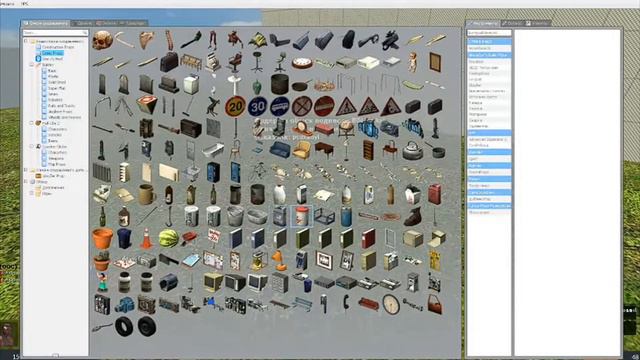
Task: Choose the round wall clock prop
Action: tap(302, 62)
